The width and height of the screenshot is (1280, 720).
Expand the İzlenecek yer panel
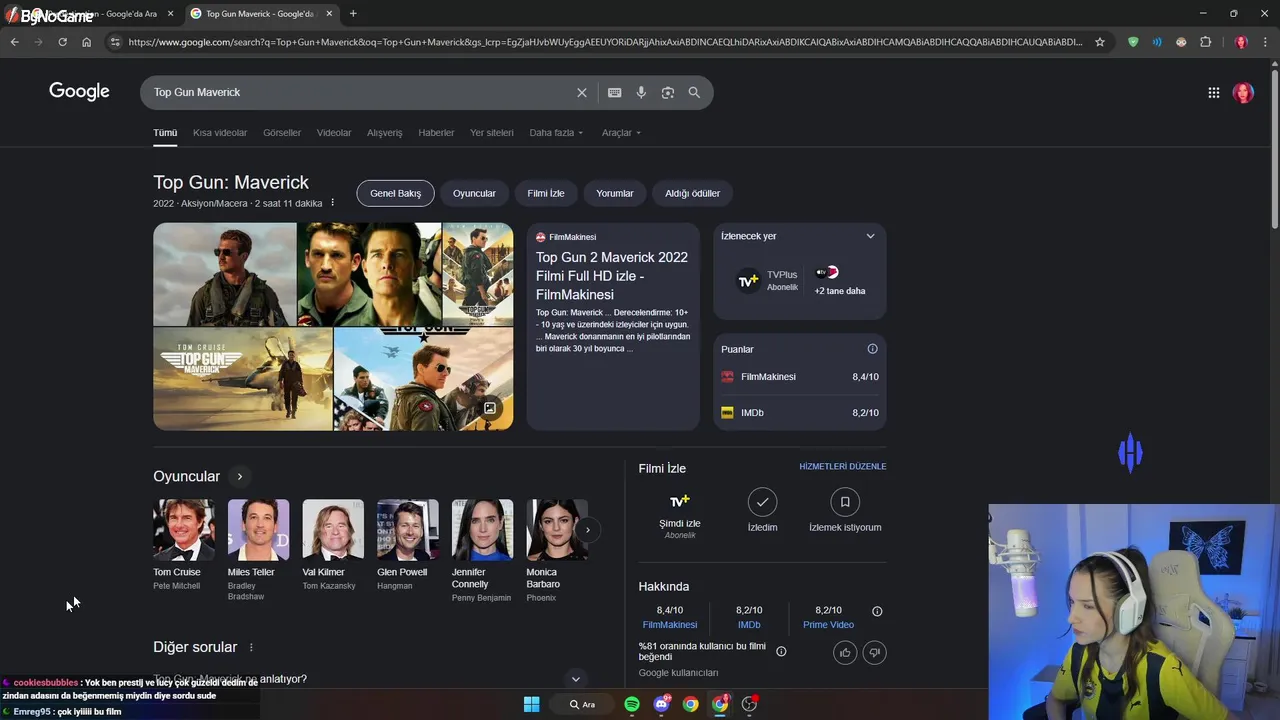(870, 236)
